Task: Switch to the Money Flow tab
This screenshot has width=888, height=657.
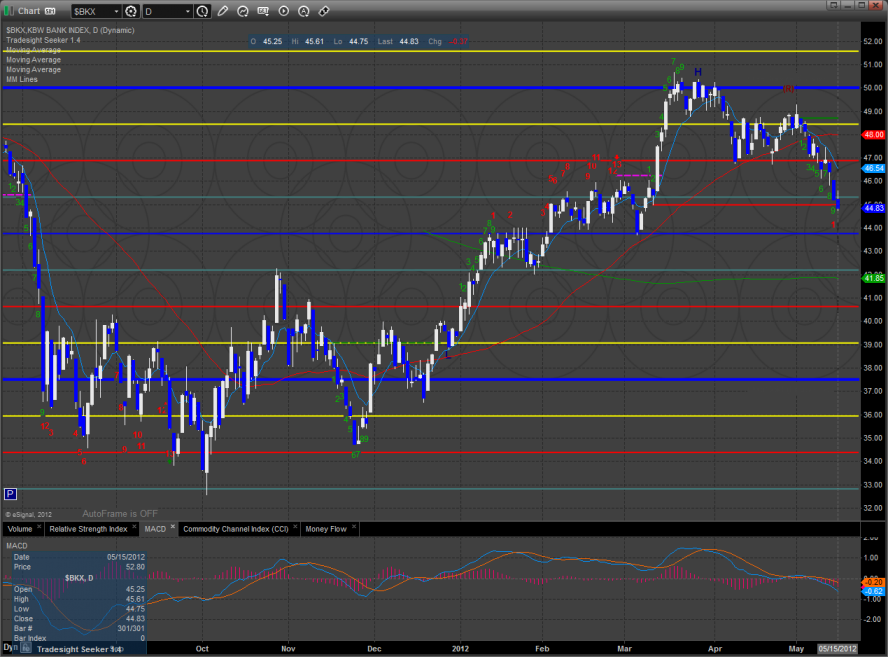Action: click(325, 528)
